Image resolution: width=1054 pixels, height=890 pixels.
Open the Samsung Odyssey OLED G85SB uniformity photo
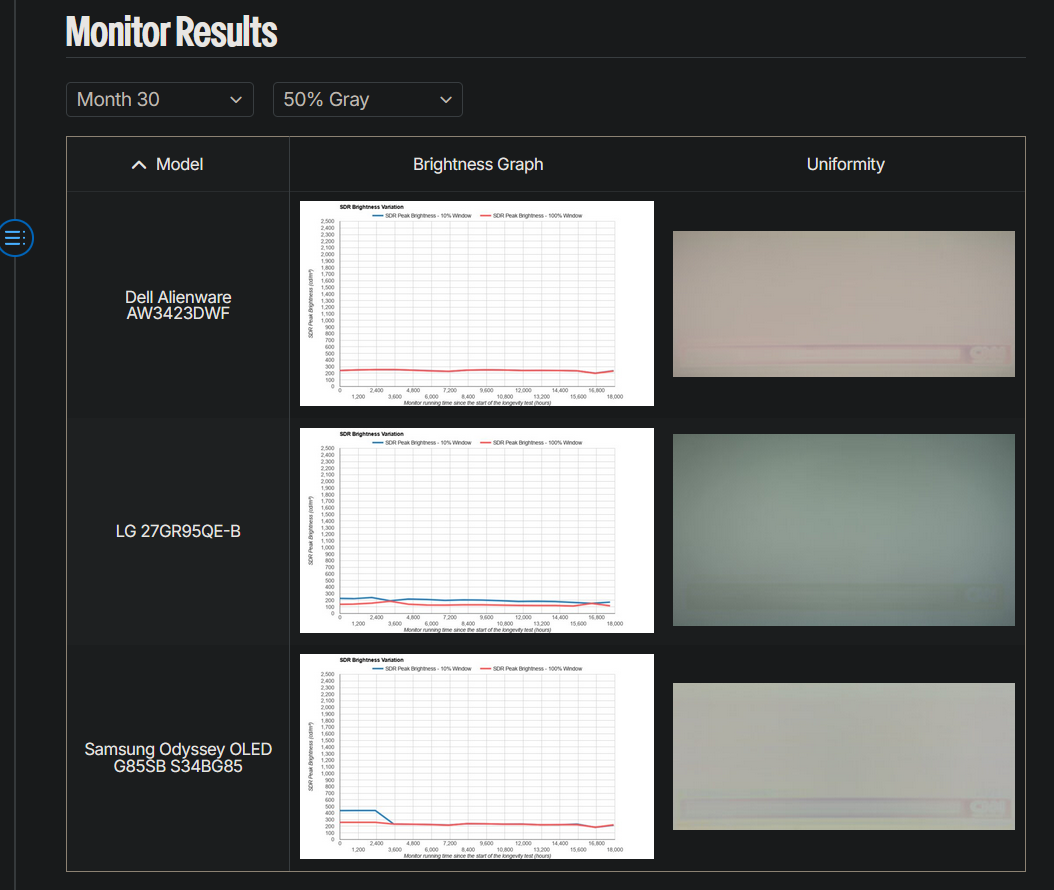844,756
